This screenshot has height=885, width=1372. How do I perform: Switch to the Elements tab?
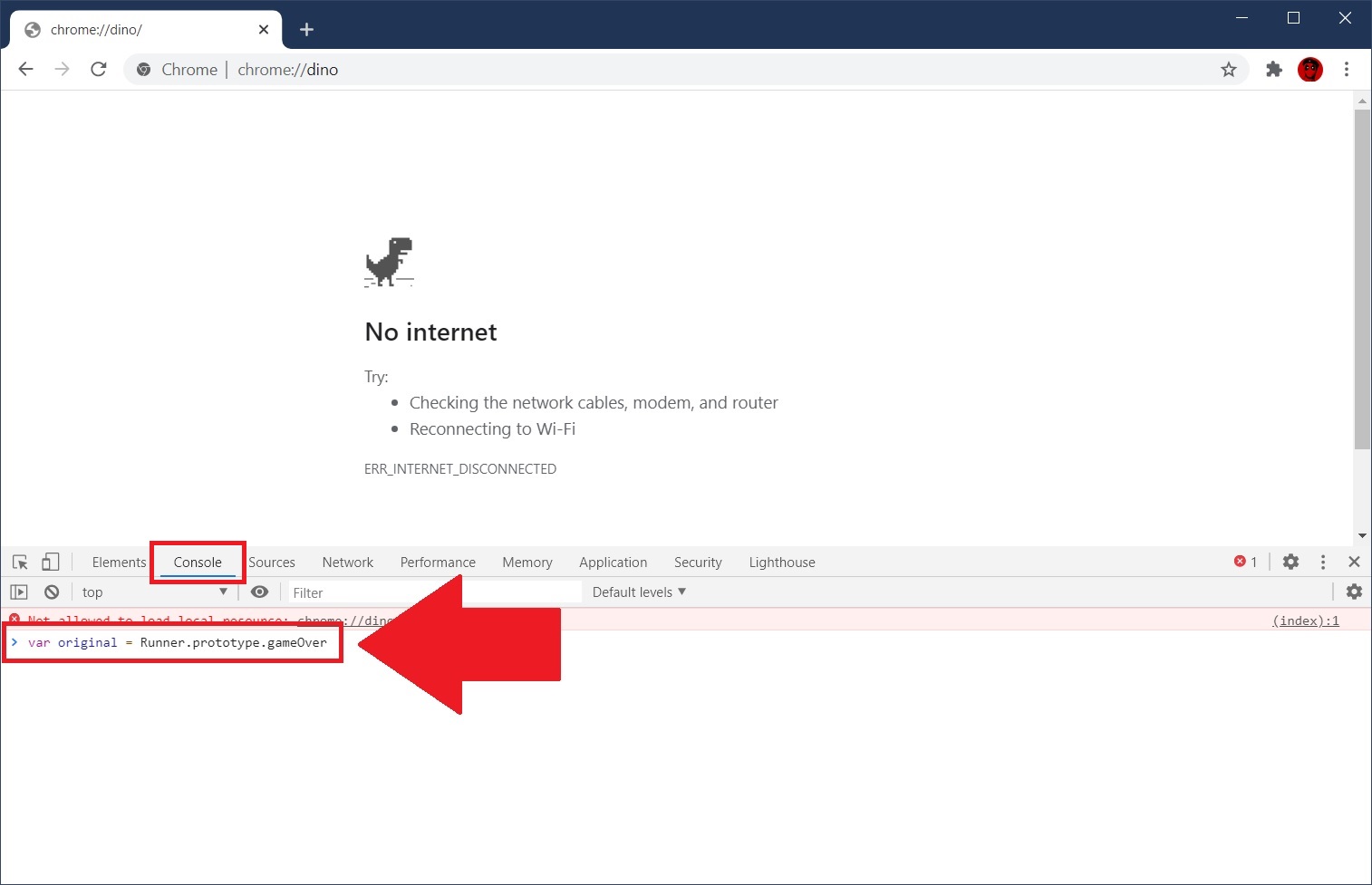point(119,563)
